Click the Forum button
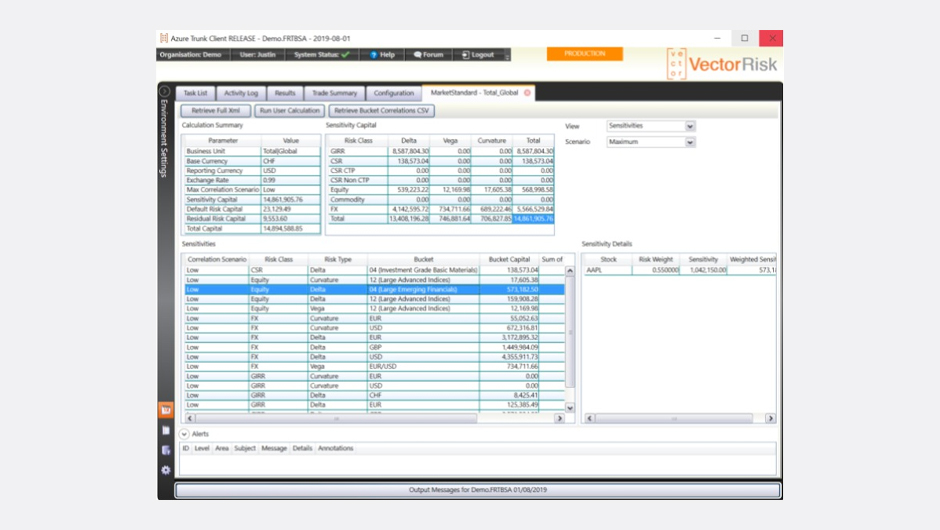Screen dimensions: 940x530 (428, 55)
